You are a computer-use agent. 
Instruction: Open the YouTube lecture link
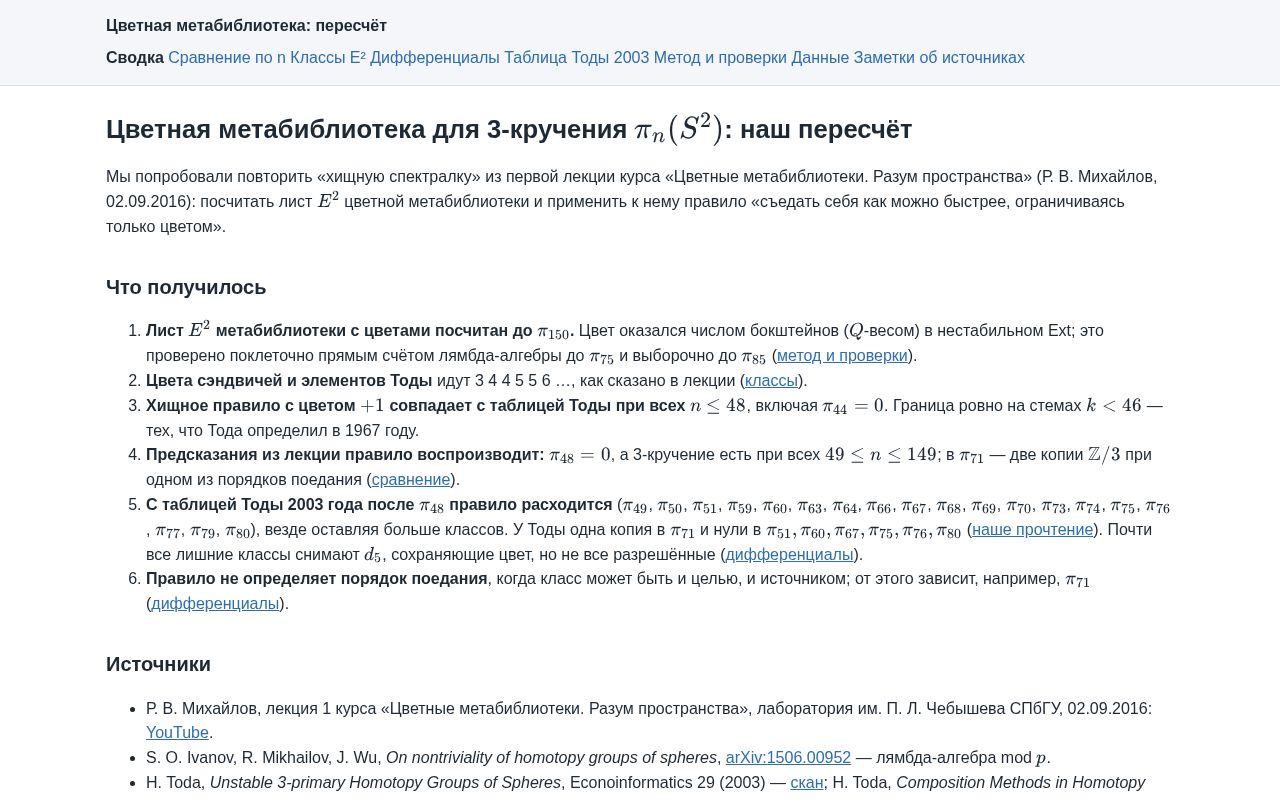click(x=177, y=733)
